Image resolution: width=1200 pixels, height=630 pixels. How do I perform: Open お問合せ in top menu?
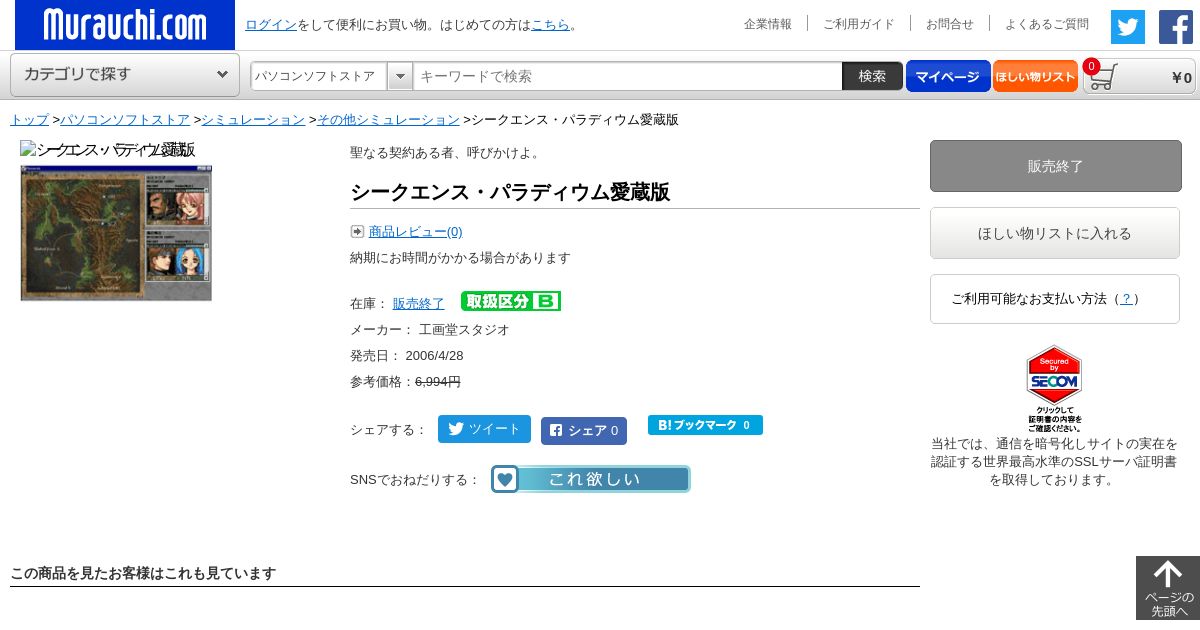click(x=950, y=24)
